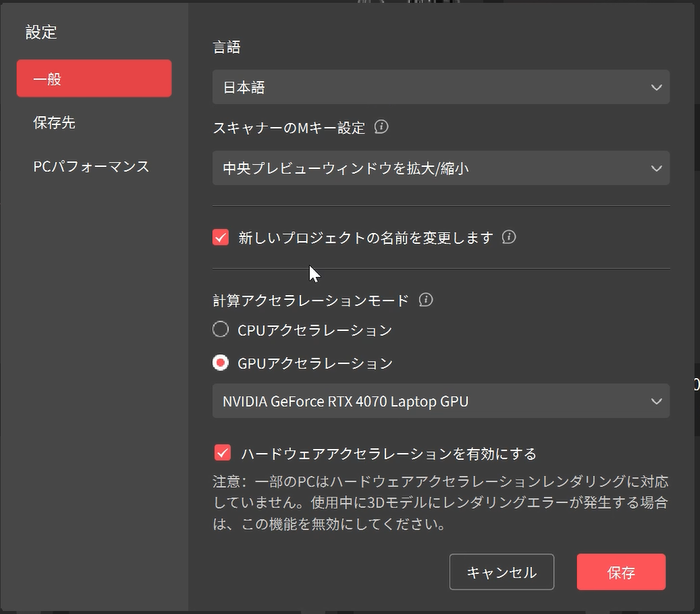Select the CPUアクセラレーション radio button
Viewport: 700px width, 614px height.
(x=221, y=330)
